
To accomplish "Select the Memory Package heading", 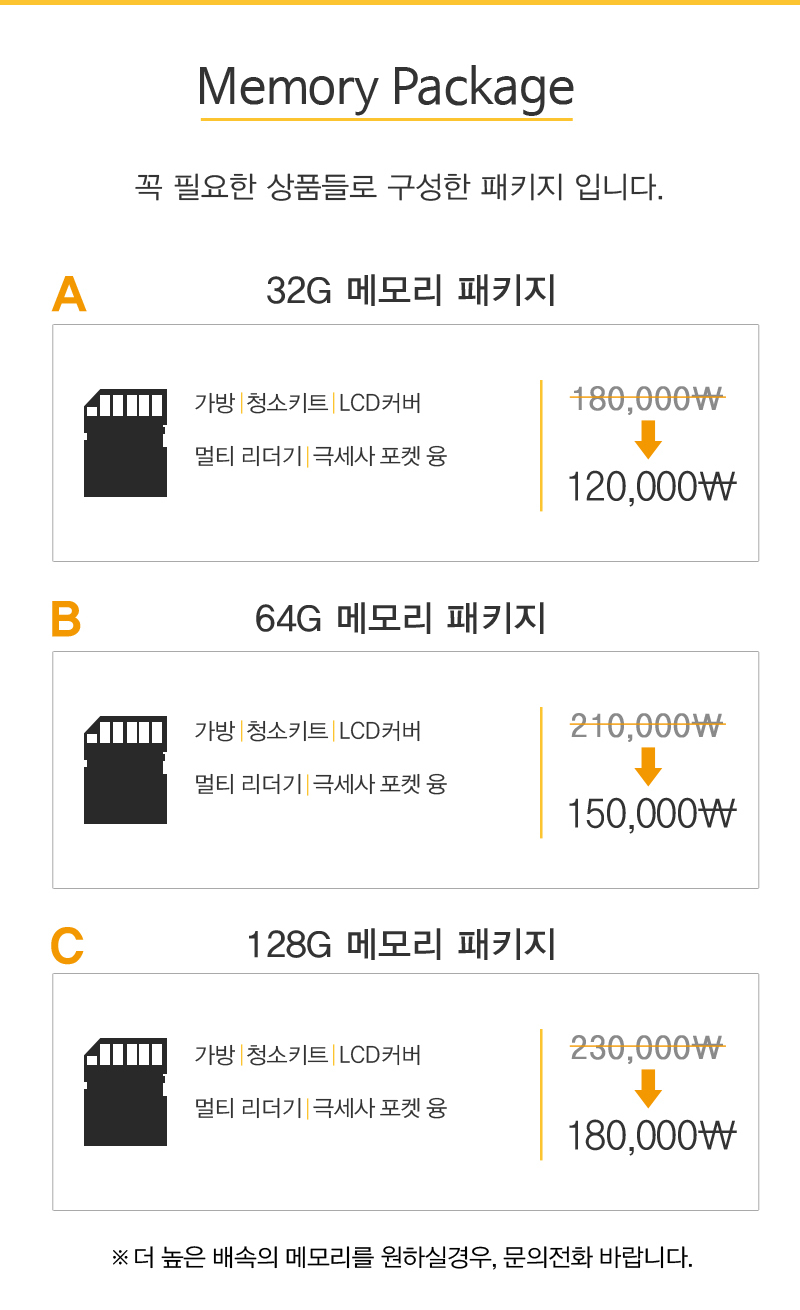I will coord(386,88).
